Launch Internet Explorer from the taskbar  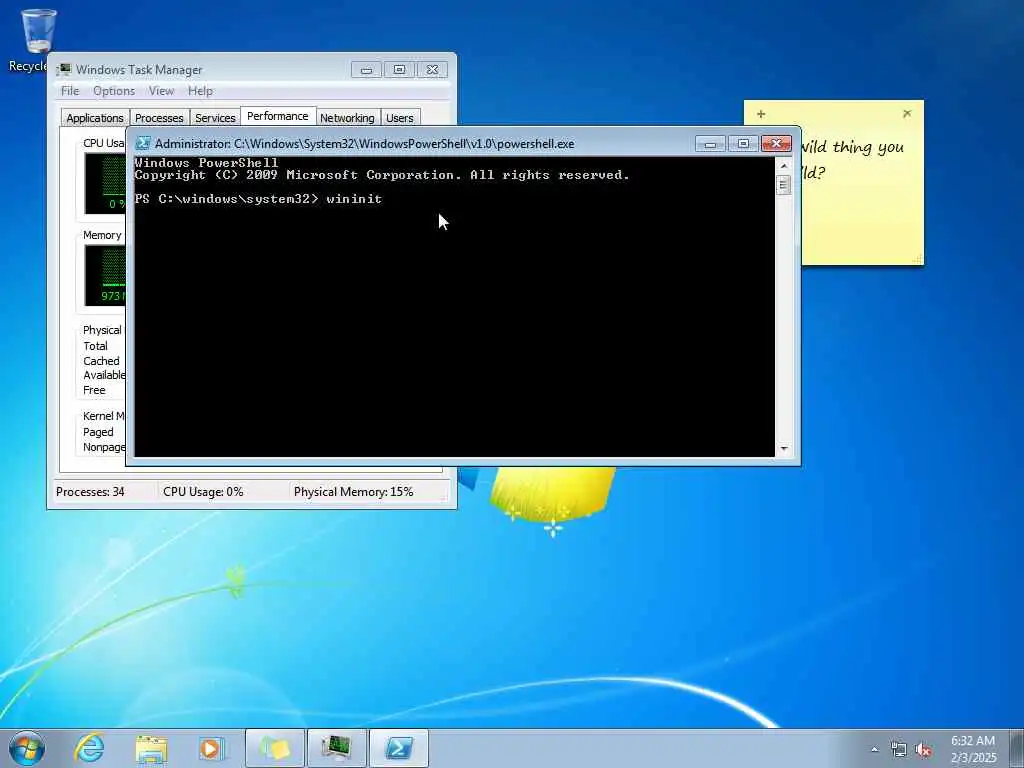point(89,748)
